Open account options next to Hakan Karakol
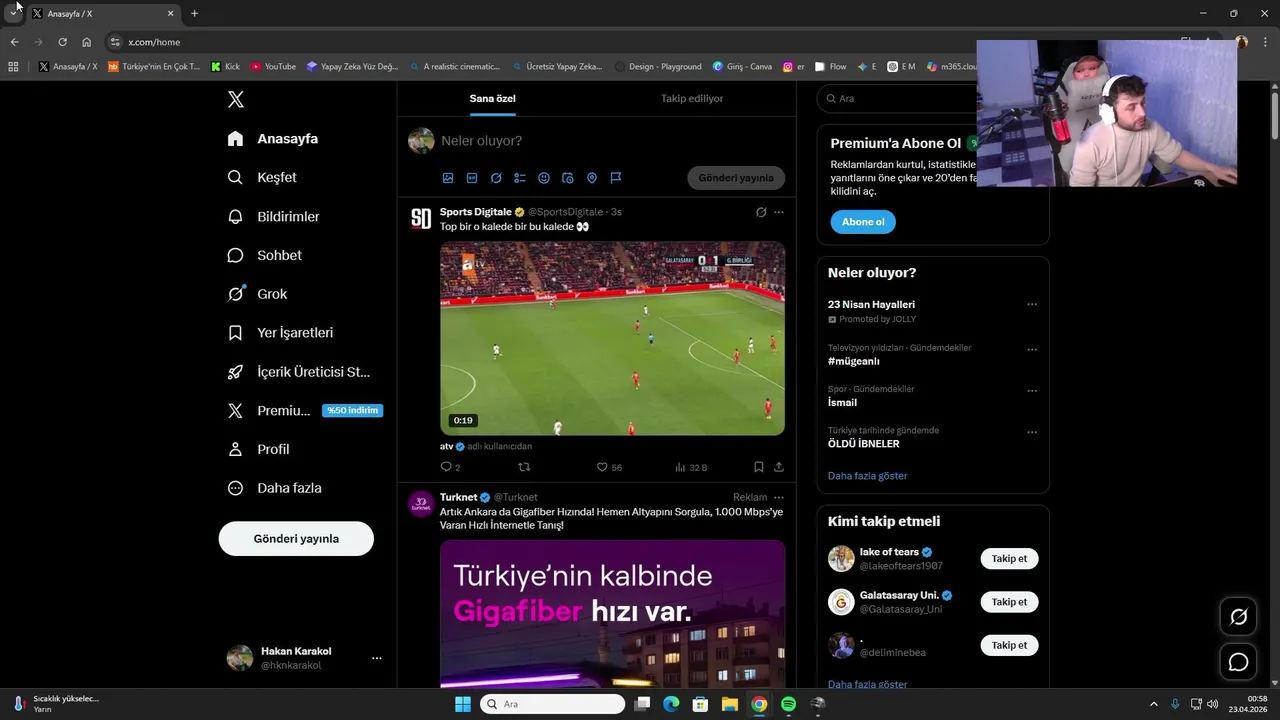Image resolution: width=1280 pixels, height=720 pixels. [x=377, y=658]
